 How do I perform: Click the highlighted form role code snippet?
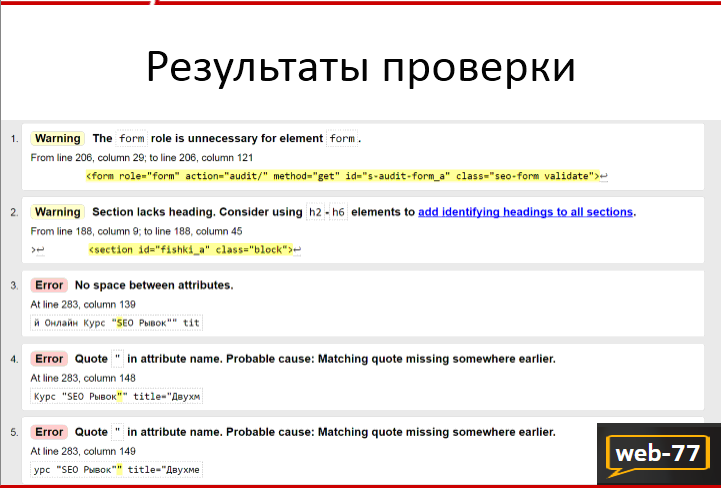[343, 176]
